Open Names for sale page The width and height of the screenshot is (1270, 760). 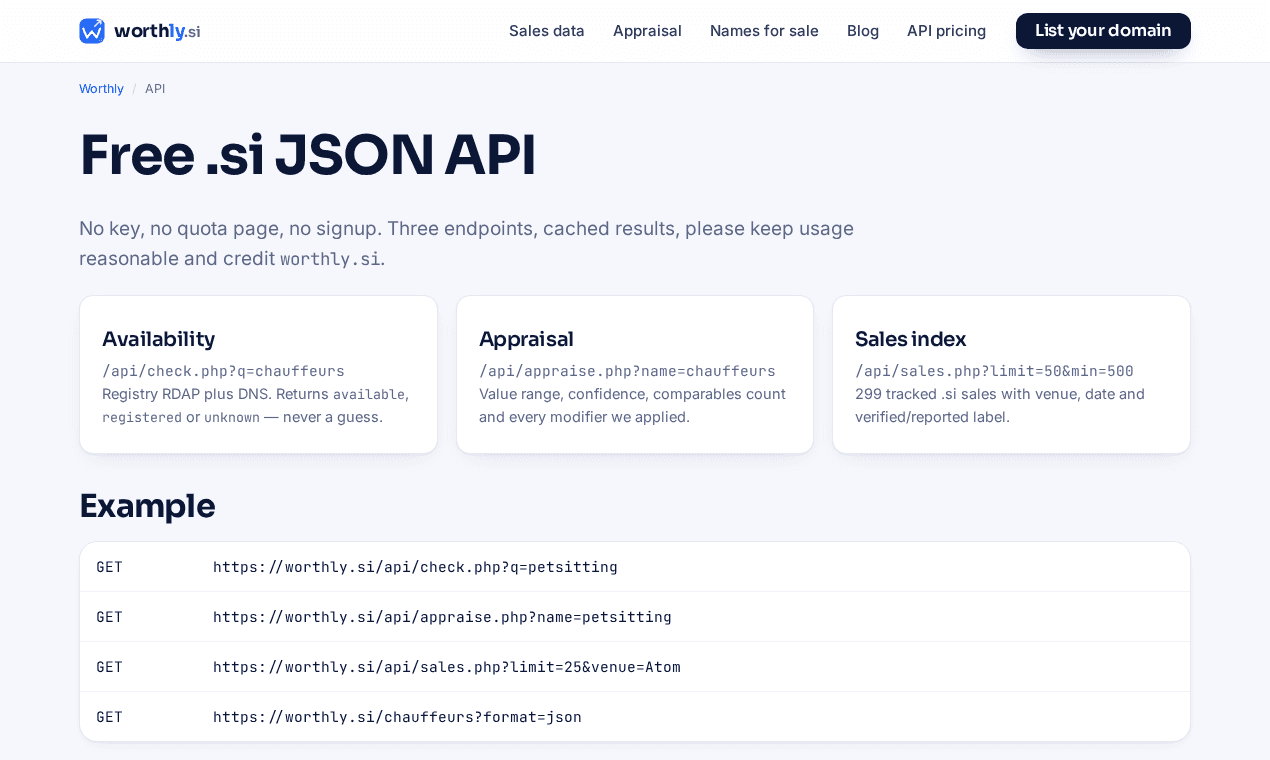(764, 31)
